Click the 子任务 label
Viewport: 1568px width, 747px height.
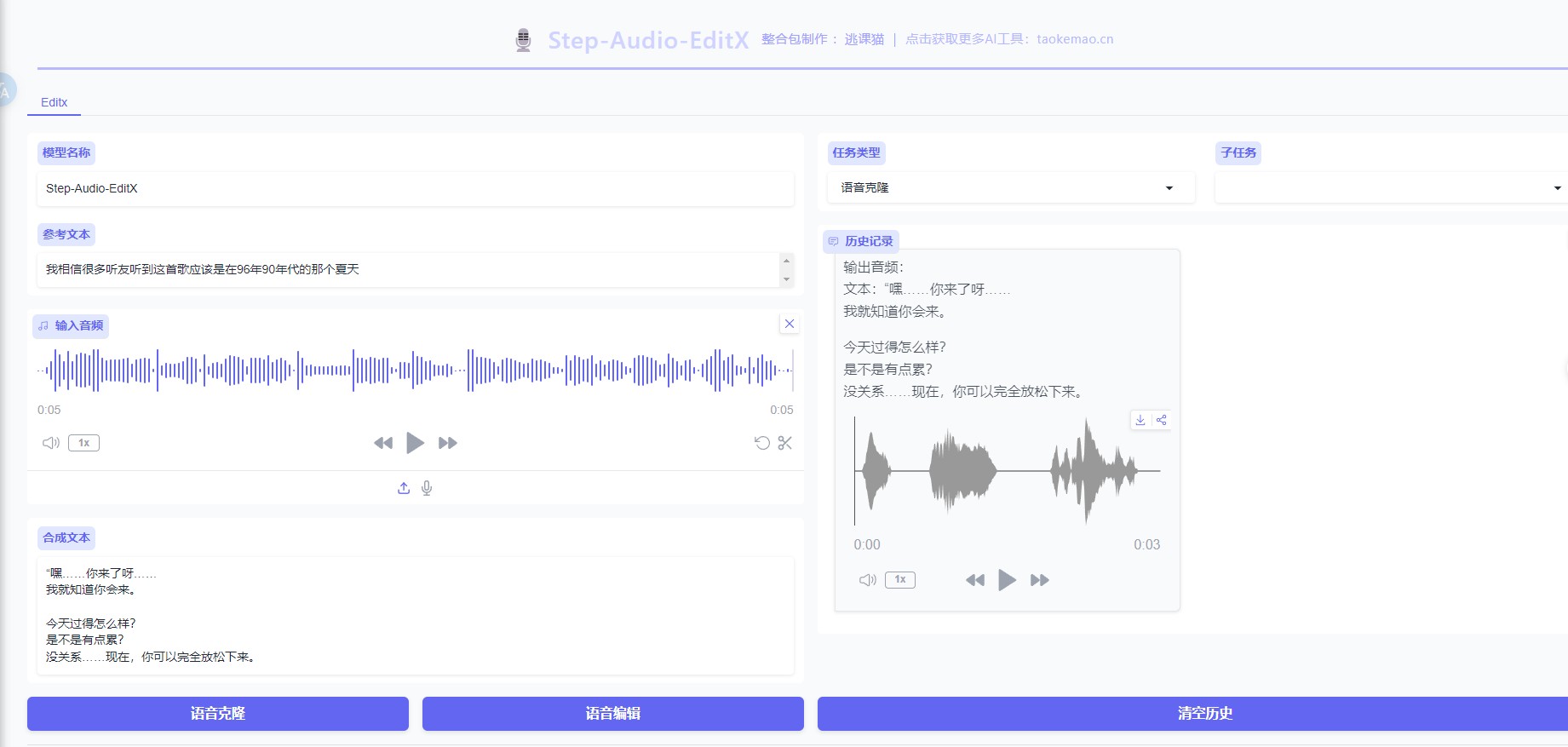coord(1238,152)
